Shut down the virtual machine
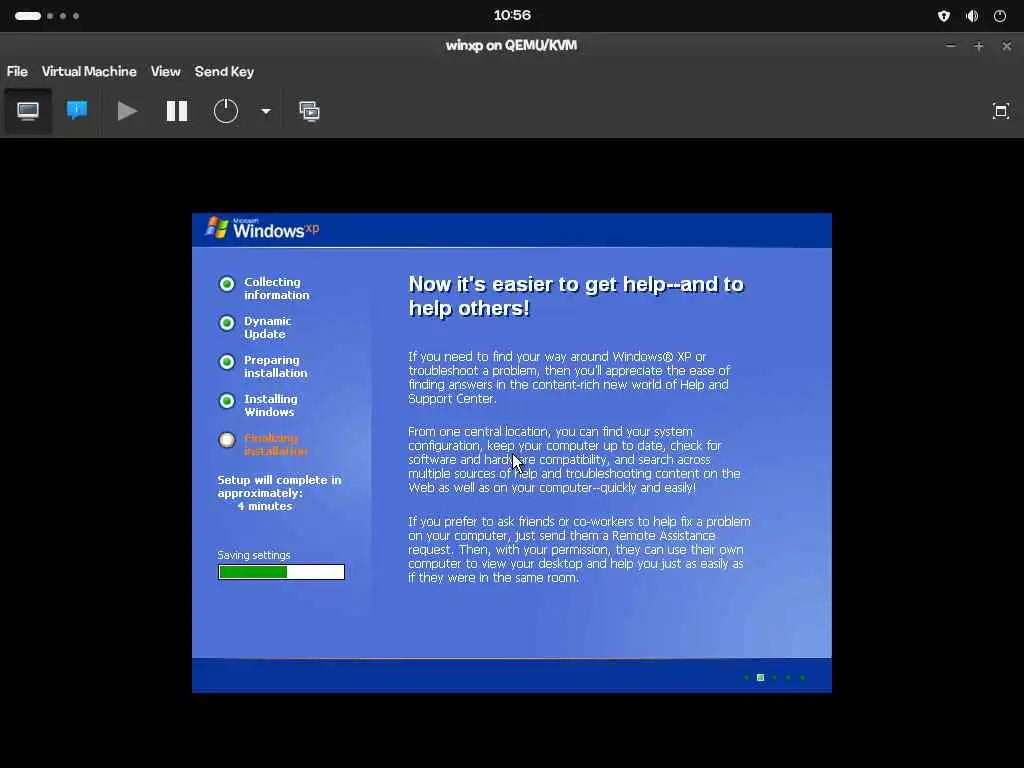Image resolution: width=1024 pixels, height=768 pixels. [x=226, y=111]
